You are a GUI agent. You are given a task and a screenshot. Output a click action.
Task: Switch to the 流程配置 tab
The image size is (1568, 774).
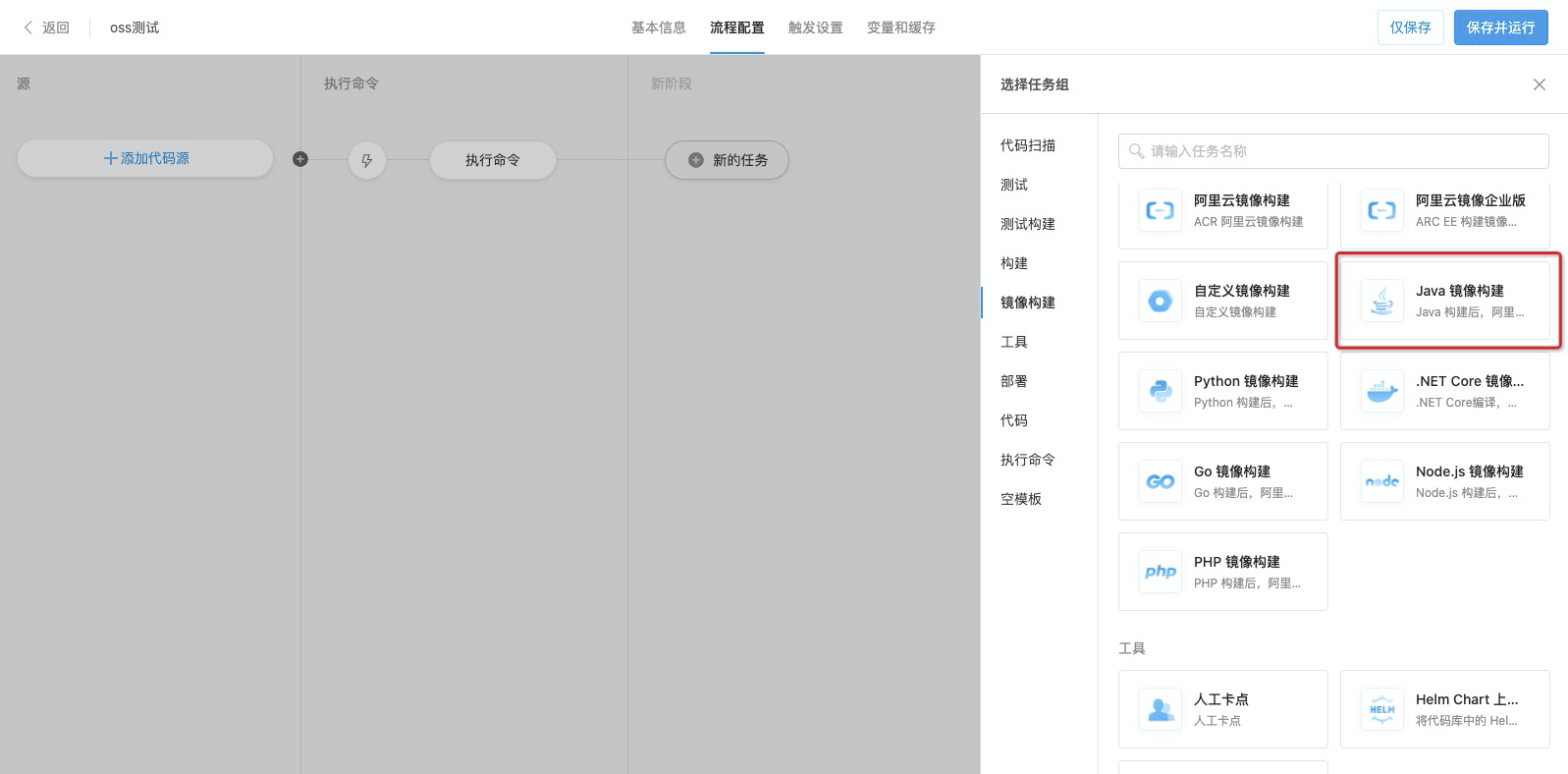[x=737, y=28]
